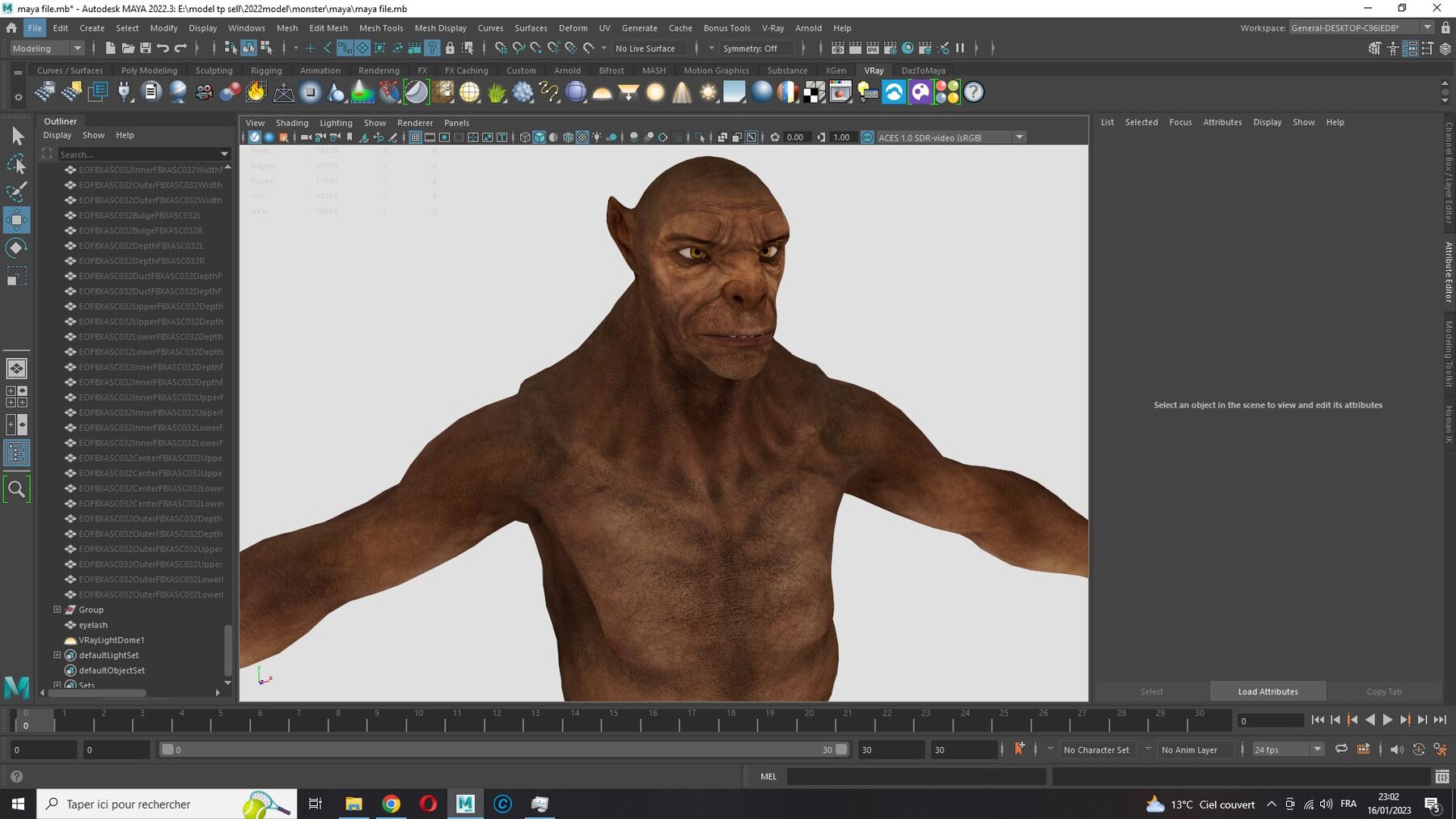Select the Paint selection tool
The width and height of the screenshot is (1456, 819).
[16, 192]
